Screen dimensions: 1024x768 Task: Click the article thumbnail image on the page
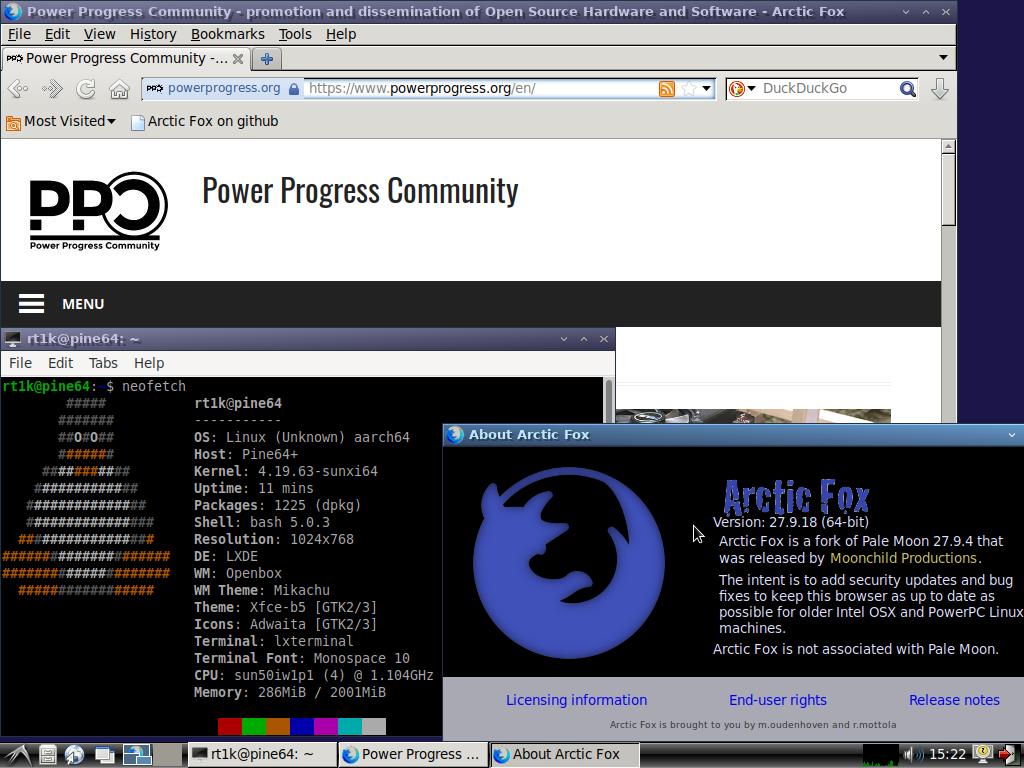click(x=753, y=417)
